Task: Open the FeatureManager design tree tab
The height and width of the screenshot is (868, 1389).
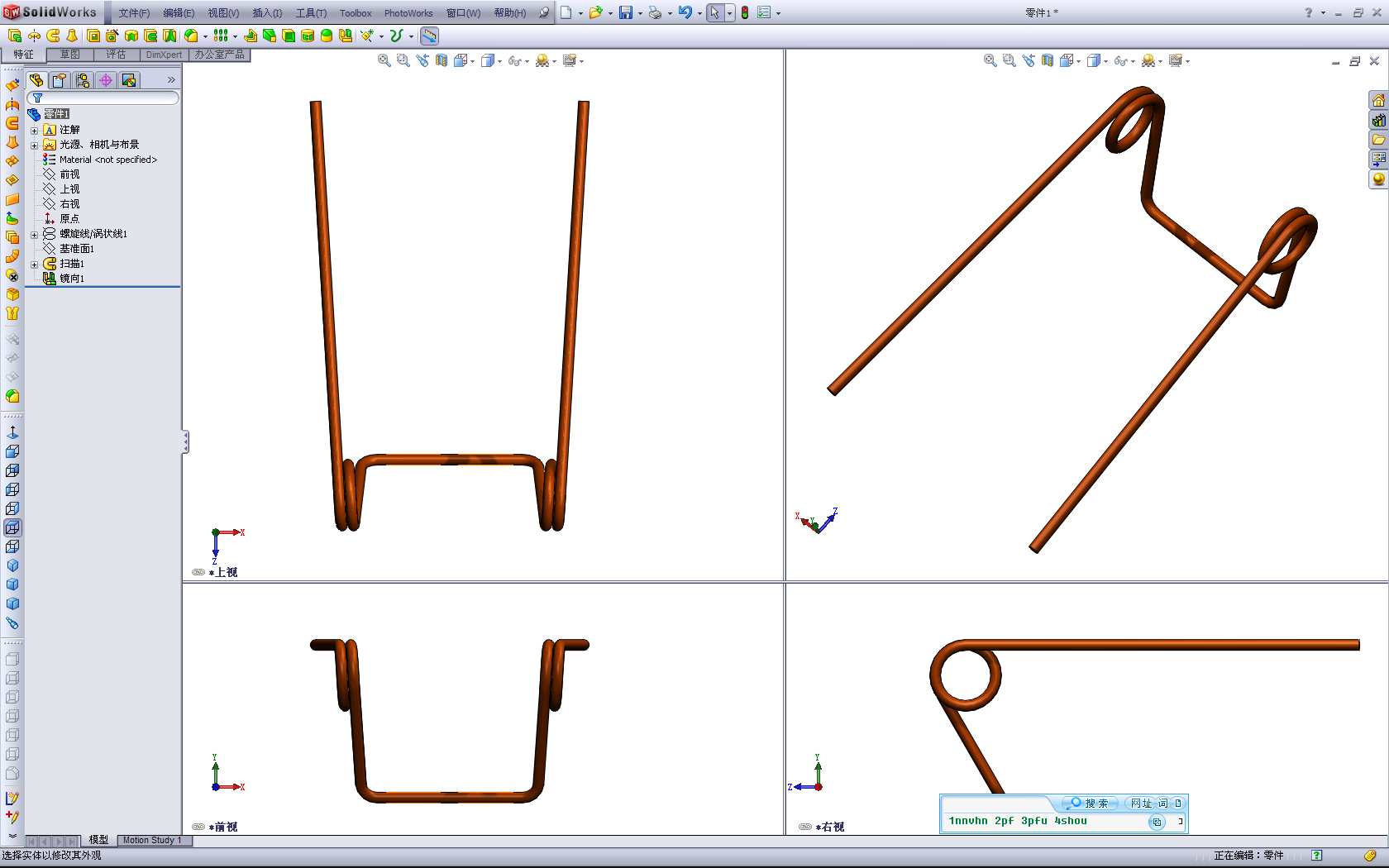Action: 36,80
